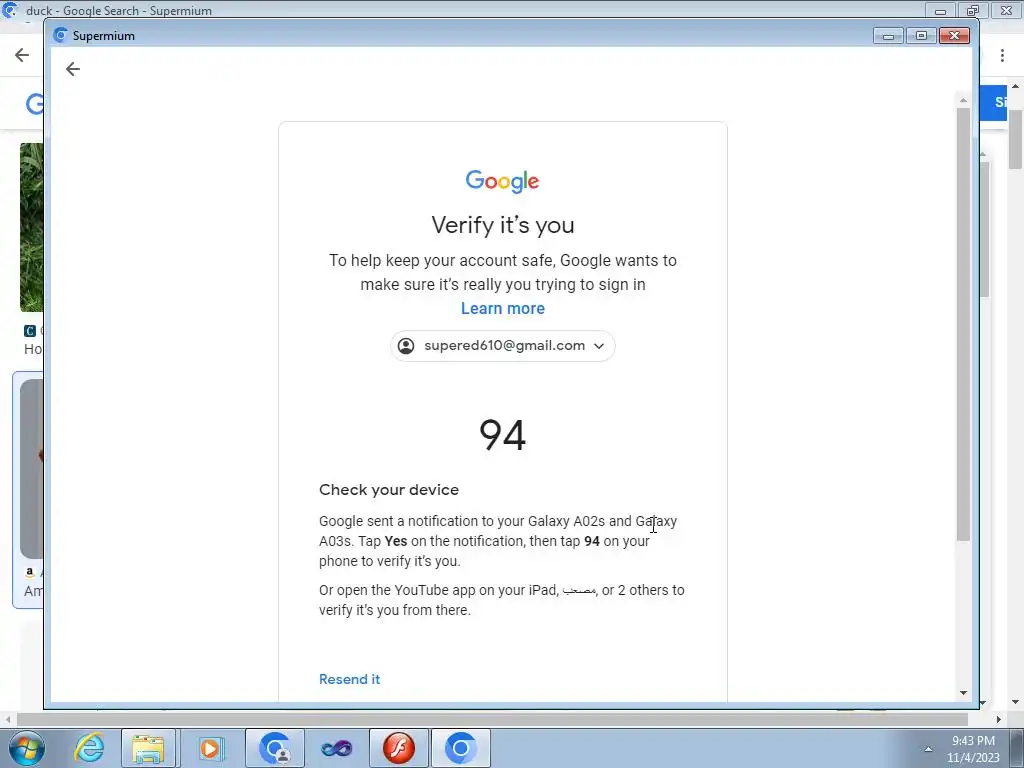The height and width of the screenshot is (768, 1024).
Task: Click the back arrow in the background browser window
Action: 22,55
